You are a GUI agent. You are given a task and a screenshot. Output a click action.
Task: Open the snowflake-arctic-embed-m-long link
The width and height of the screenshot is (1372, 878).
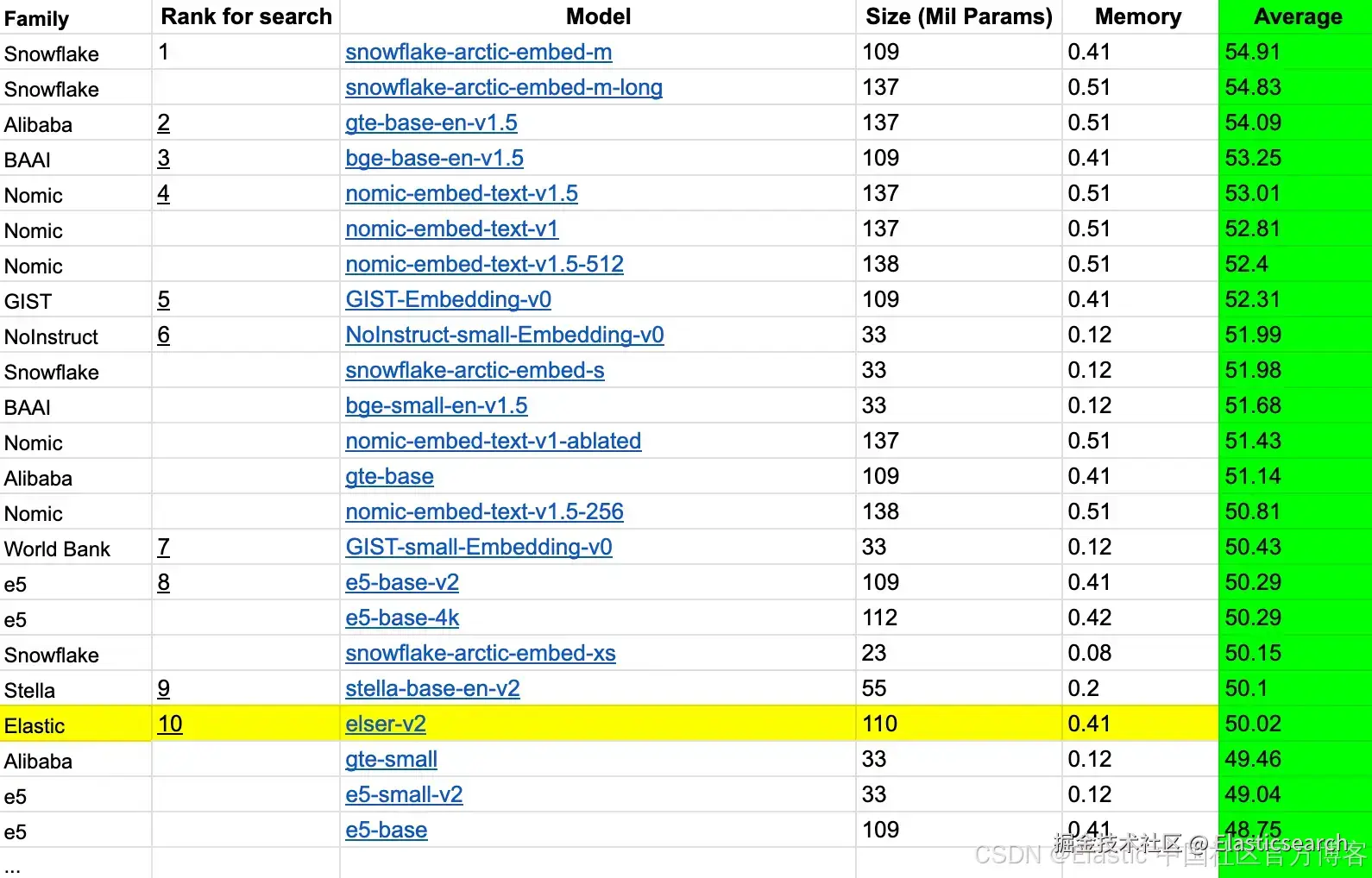(504, 88)
